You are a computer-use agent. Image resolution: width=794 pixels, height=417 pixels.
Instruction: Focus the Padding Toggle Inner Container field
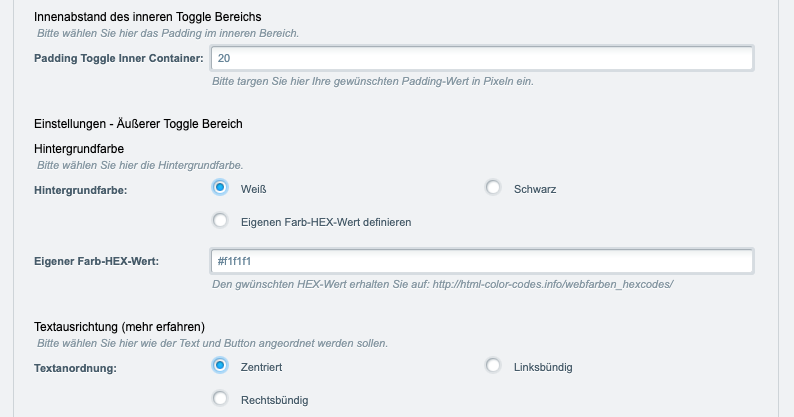[482, 58]
